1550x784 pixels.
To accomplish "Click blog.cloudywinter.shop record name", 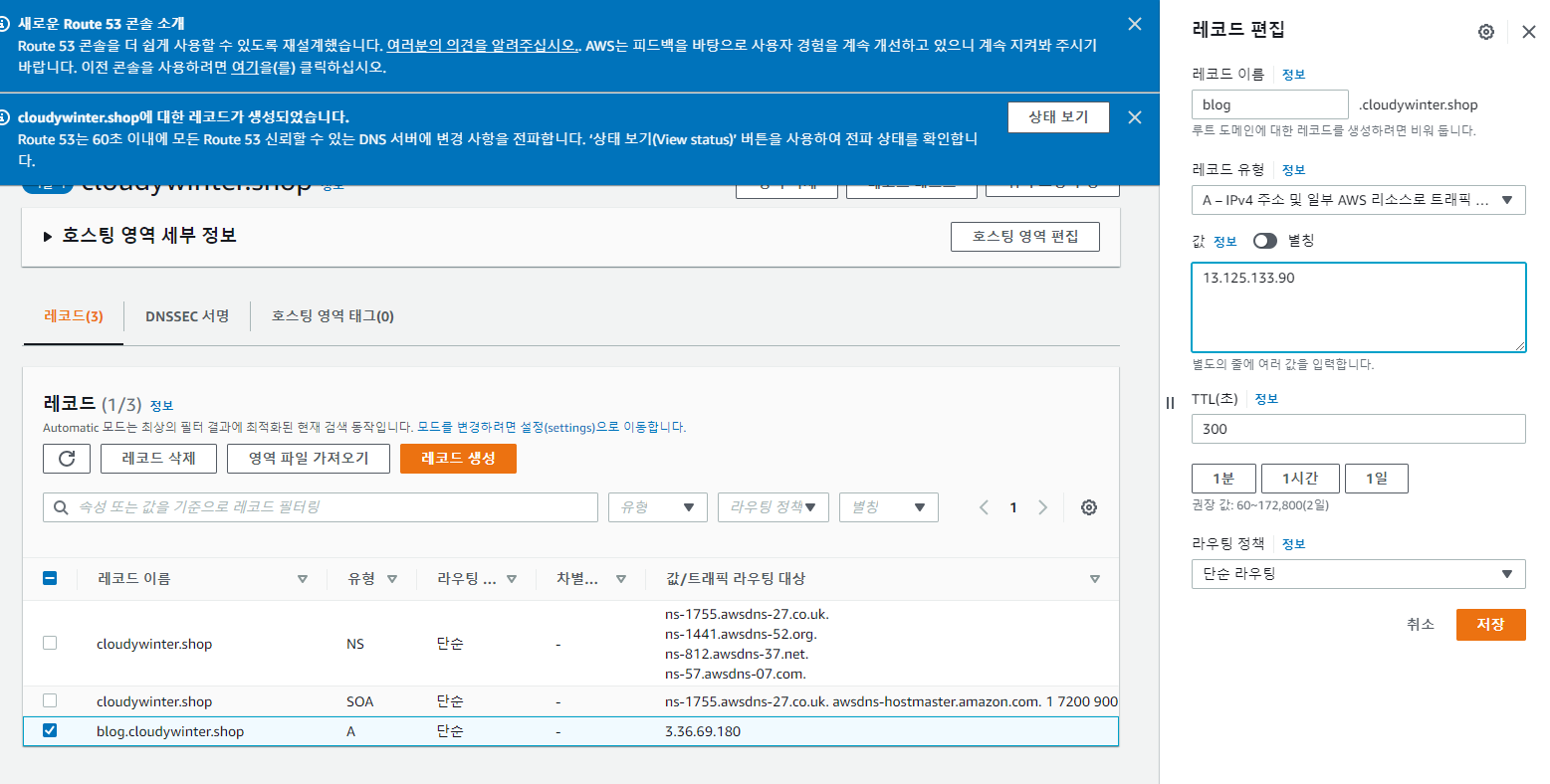I will click(170, 731).
